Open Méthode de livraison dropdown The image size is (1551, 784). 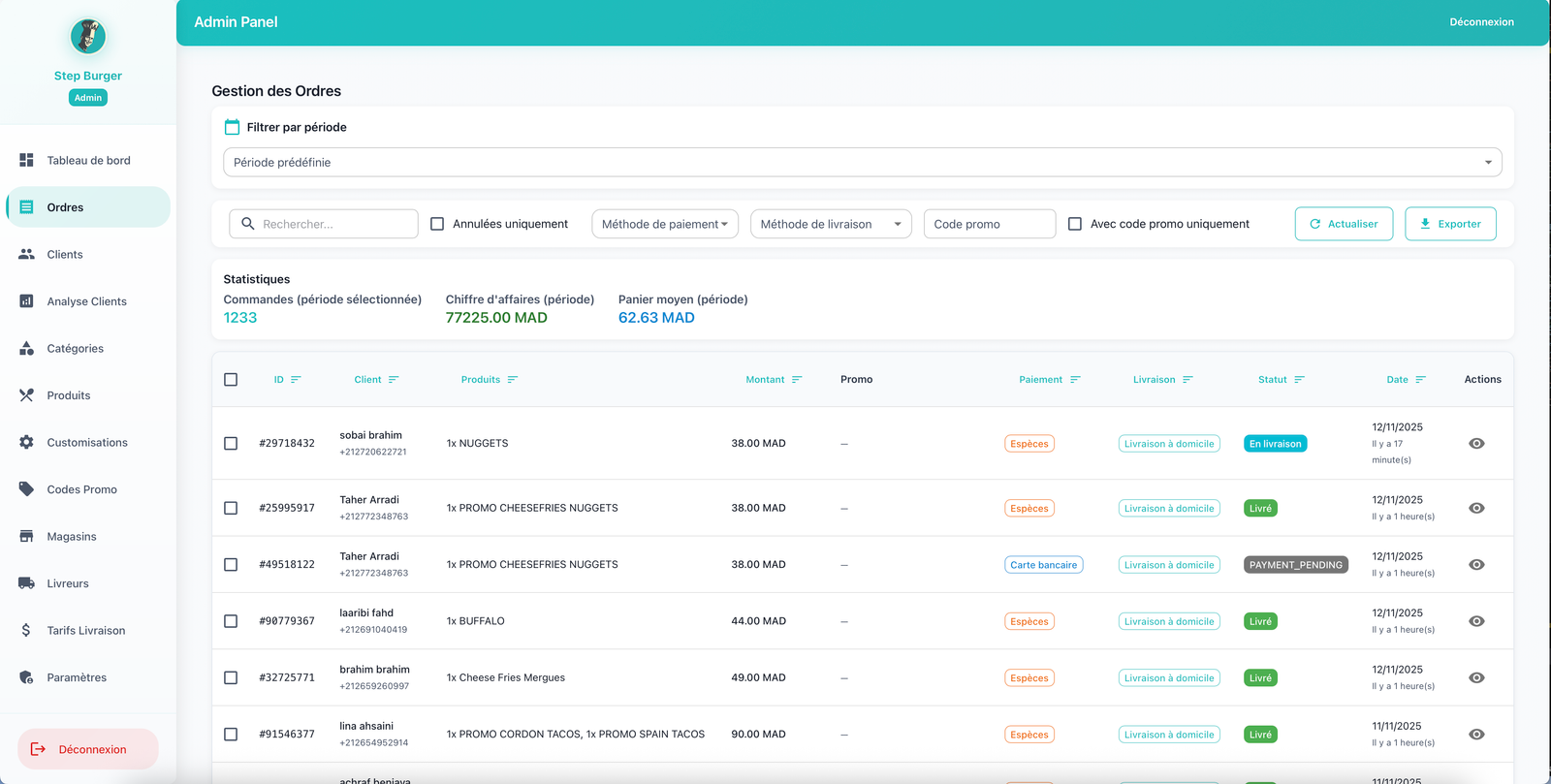point(831,224)
